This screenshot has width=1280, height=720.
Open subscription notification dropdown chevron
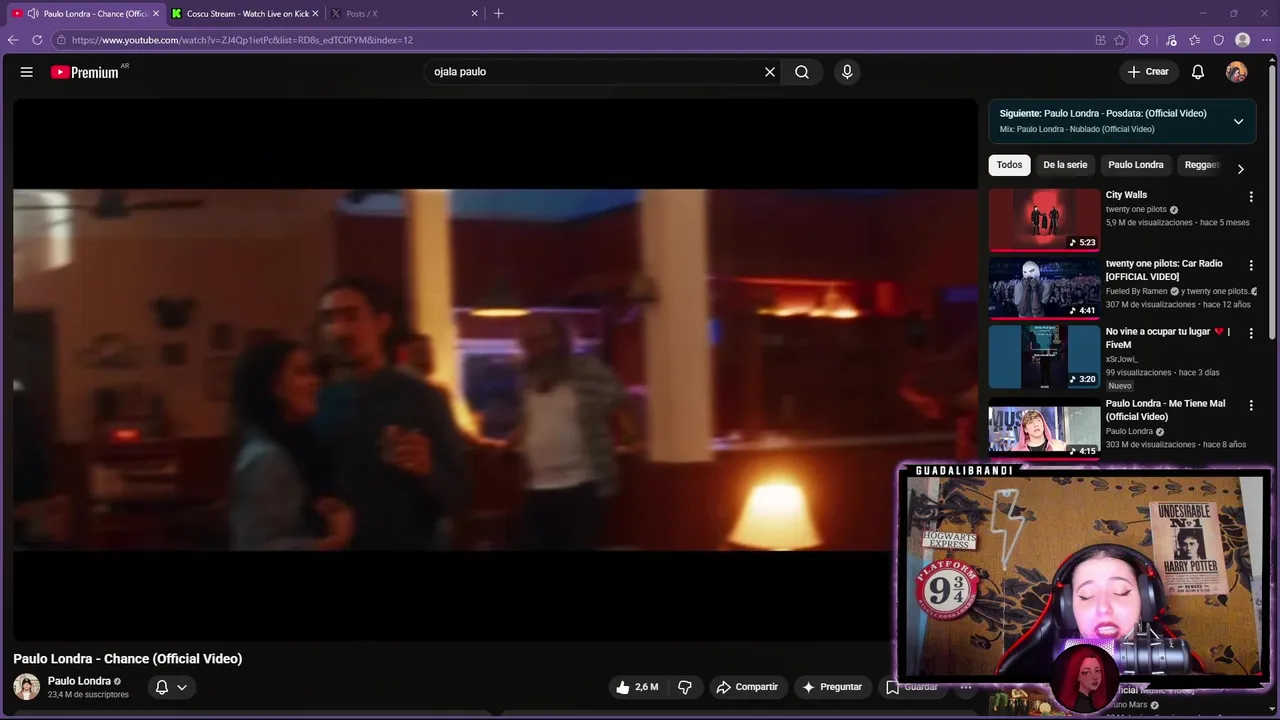pyautogui.click(x=182, y=687)
